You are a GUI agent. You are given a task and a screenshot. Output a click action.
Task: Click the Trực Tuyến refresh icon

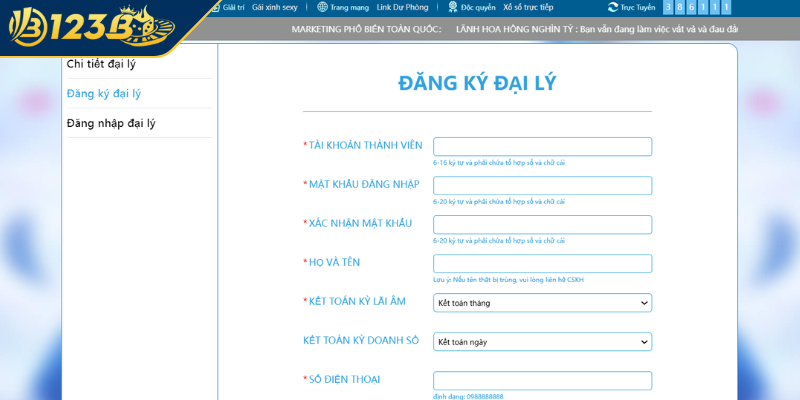click(613, 7)
